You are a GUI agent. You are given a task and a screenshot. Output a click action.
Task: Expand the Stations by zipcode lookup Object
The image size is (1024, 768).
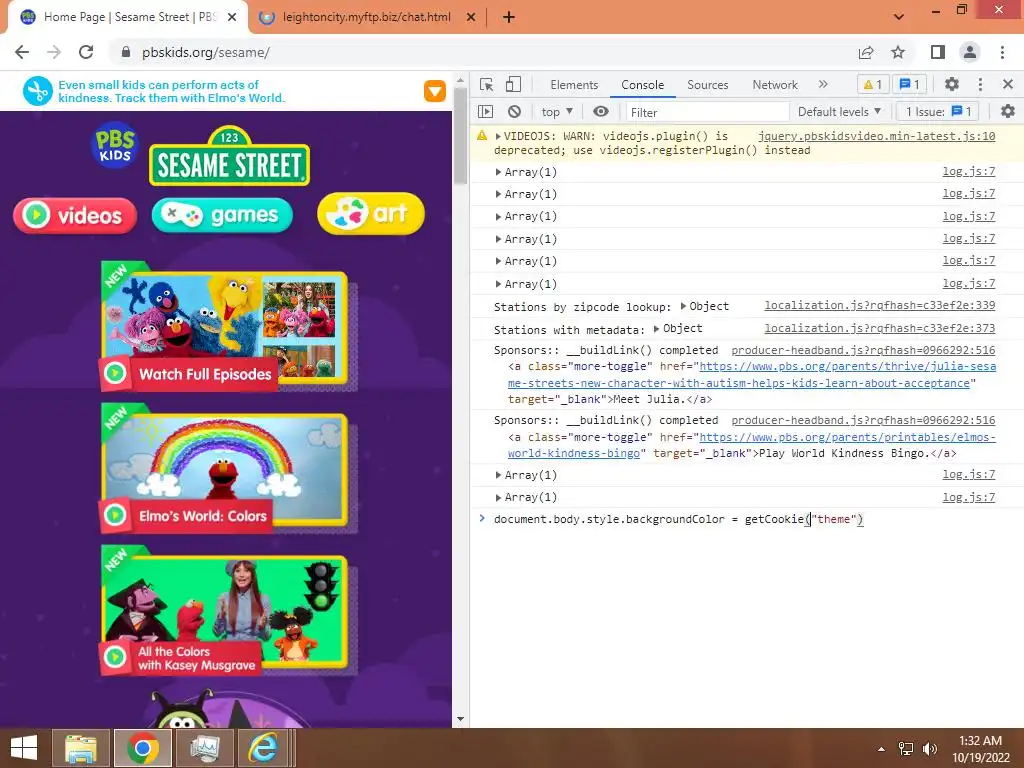pos(683,306)
